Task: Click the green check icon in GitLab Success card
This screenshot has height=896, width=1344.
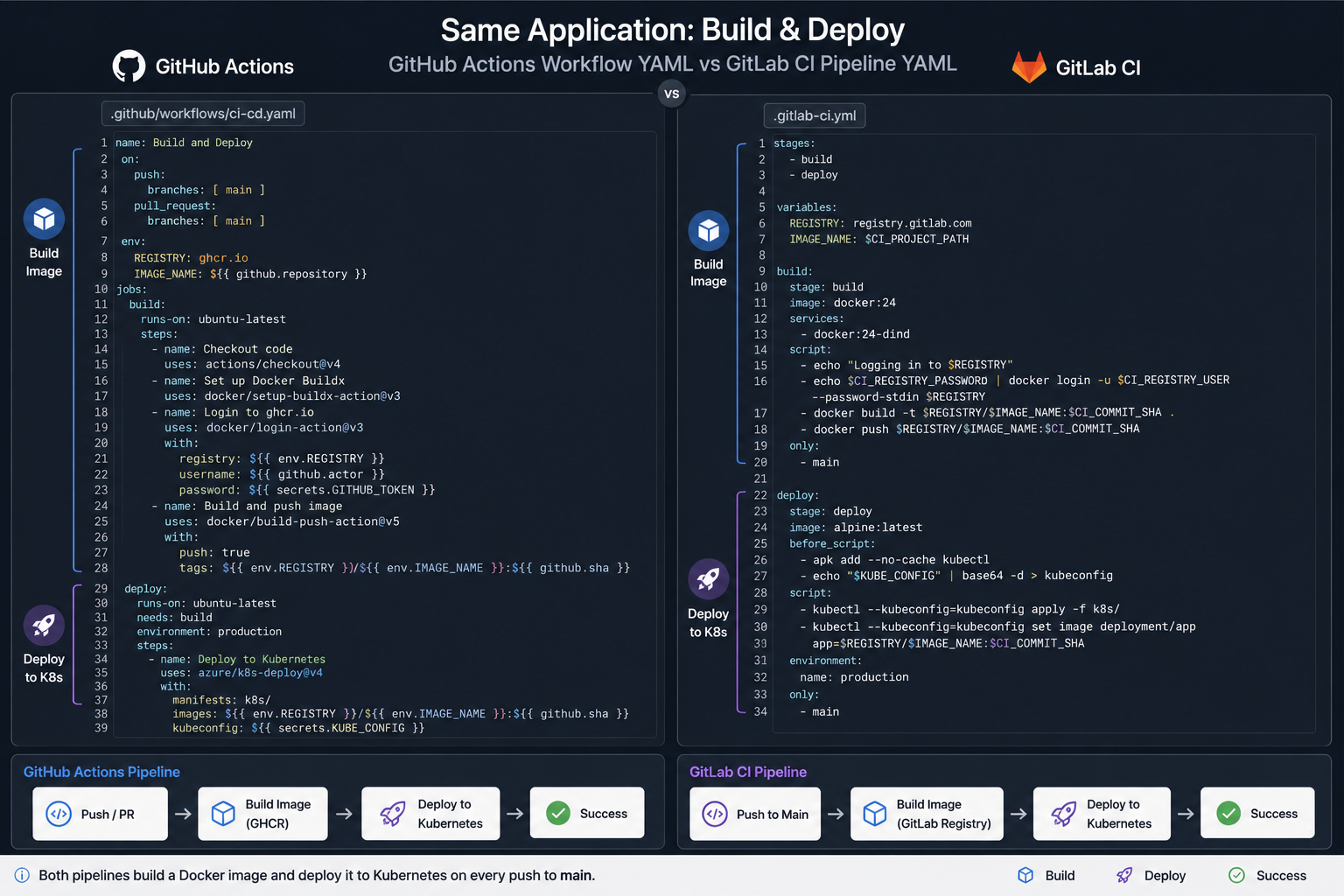Action: pos(1229,813)
